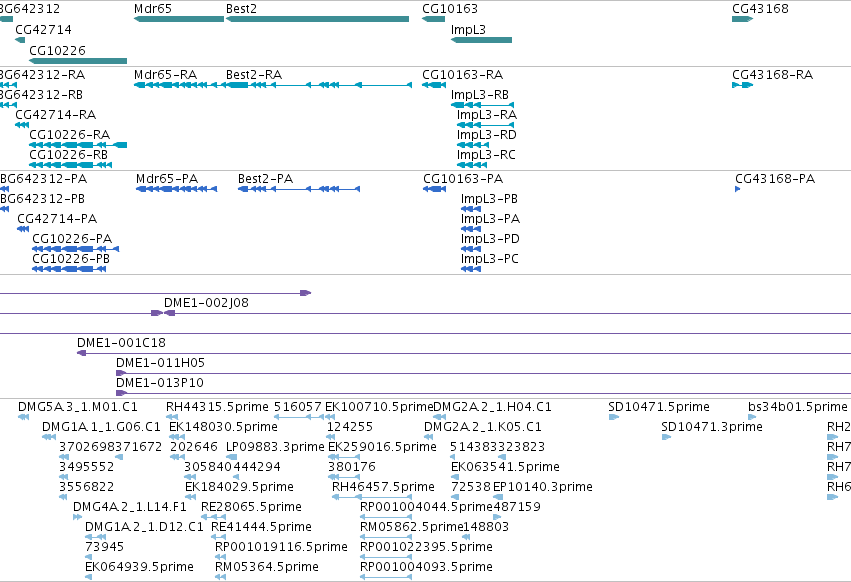Image resolution: width=851 pixels, height=582 pixels.
Task: Select the RP001019116.5prime EST
Action: tap(220, 558)
